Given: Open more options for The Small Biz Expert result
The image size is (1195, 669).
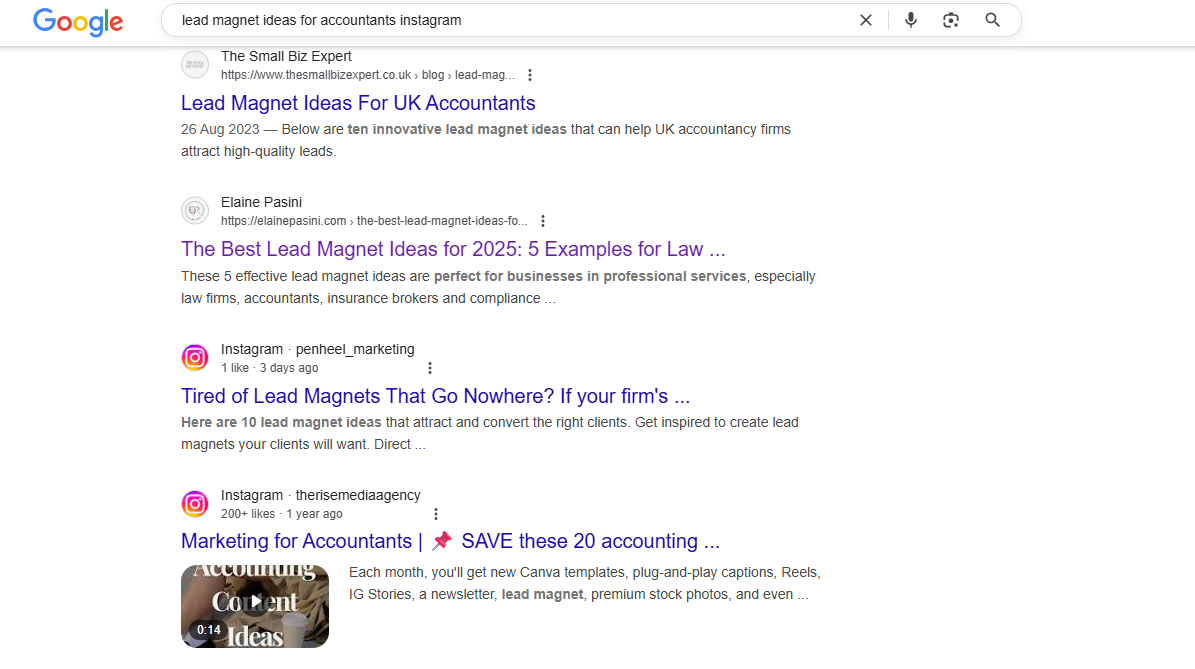Looking at the screenshot, I should click(530, 75).
